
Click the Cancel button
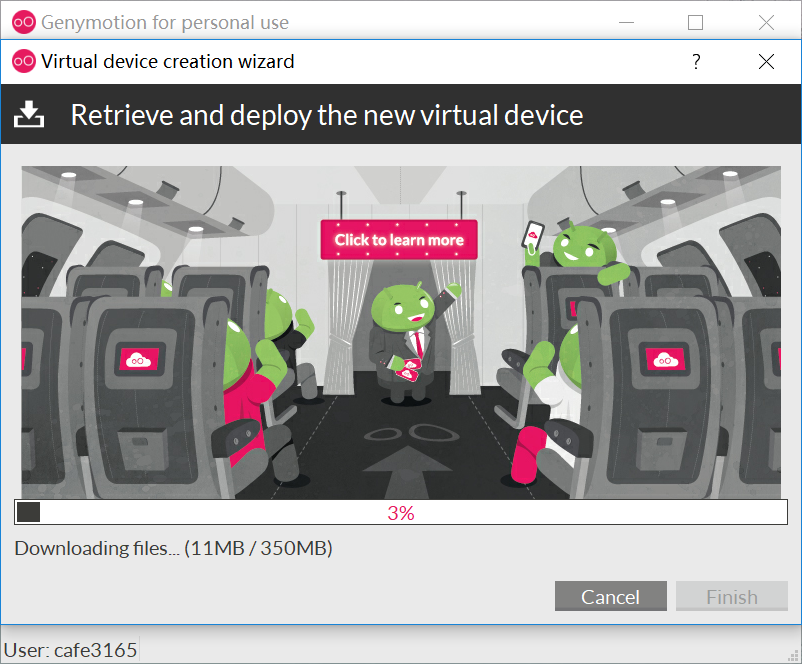click(x=611, y=596)
